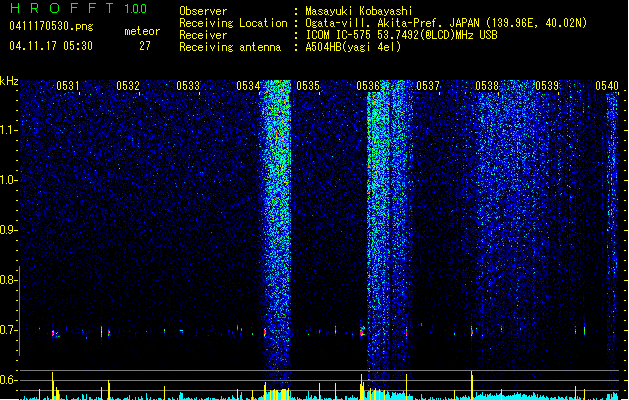Click the tall yellow amplitude spike under 0531
This screenshot has width=629, height=400.
(x=53, y=386)
